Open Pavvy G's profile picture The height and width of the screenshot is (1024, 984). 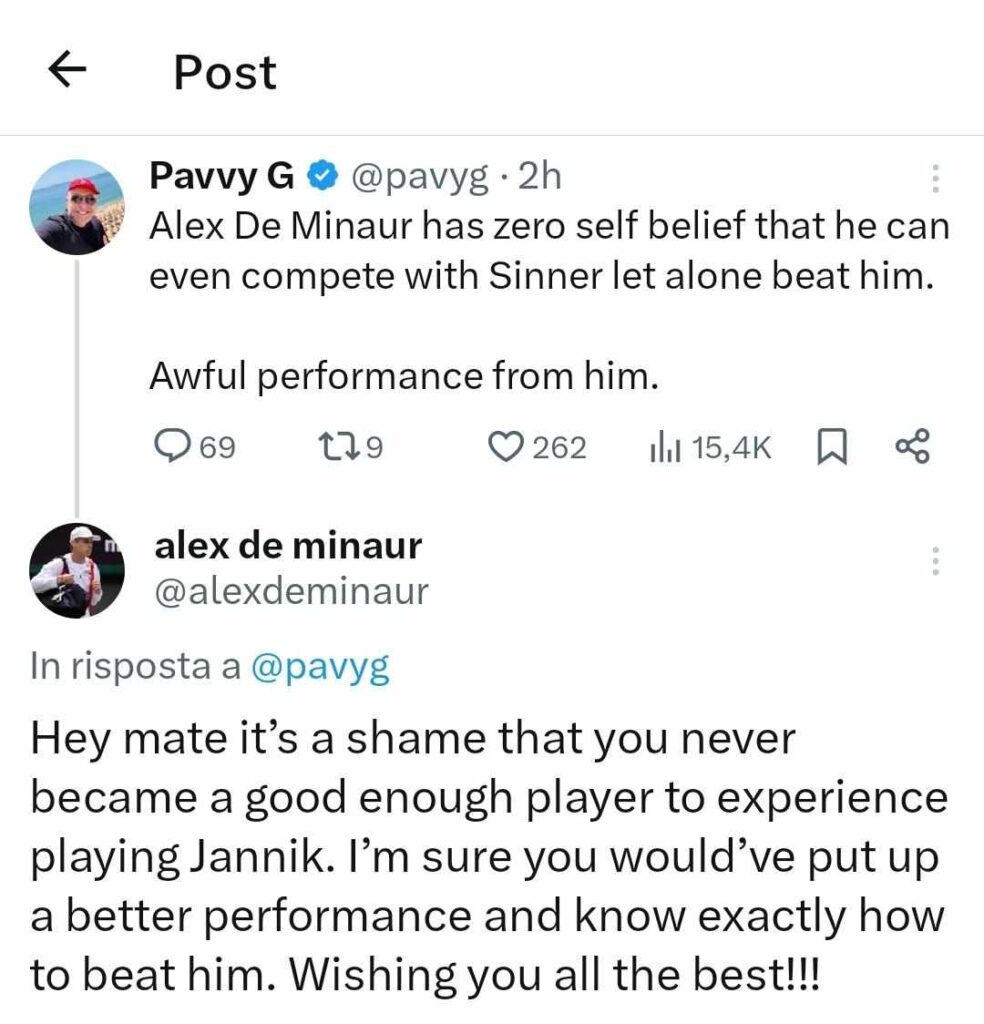76,207
